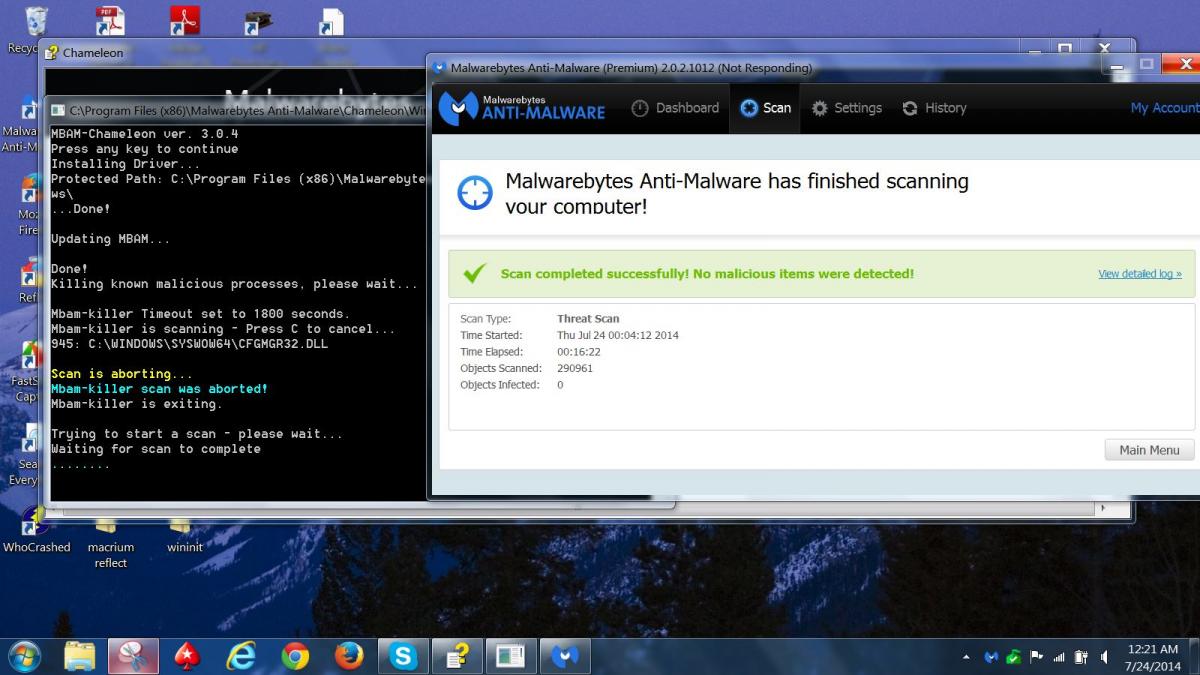The image size is (1200, 675).
Task: Click the cyan 'Mbam-killer scan was aborted!' line
Action: pos(159,389)
